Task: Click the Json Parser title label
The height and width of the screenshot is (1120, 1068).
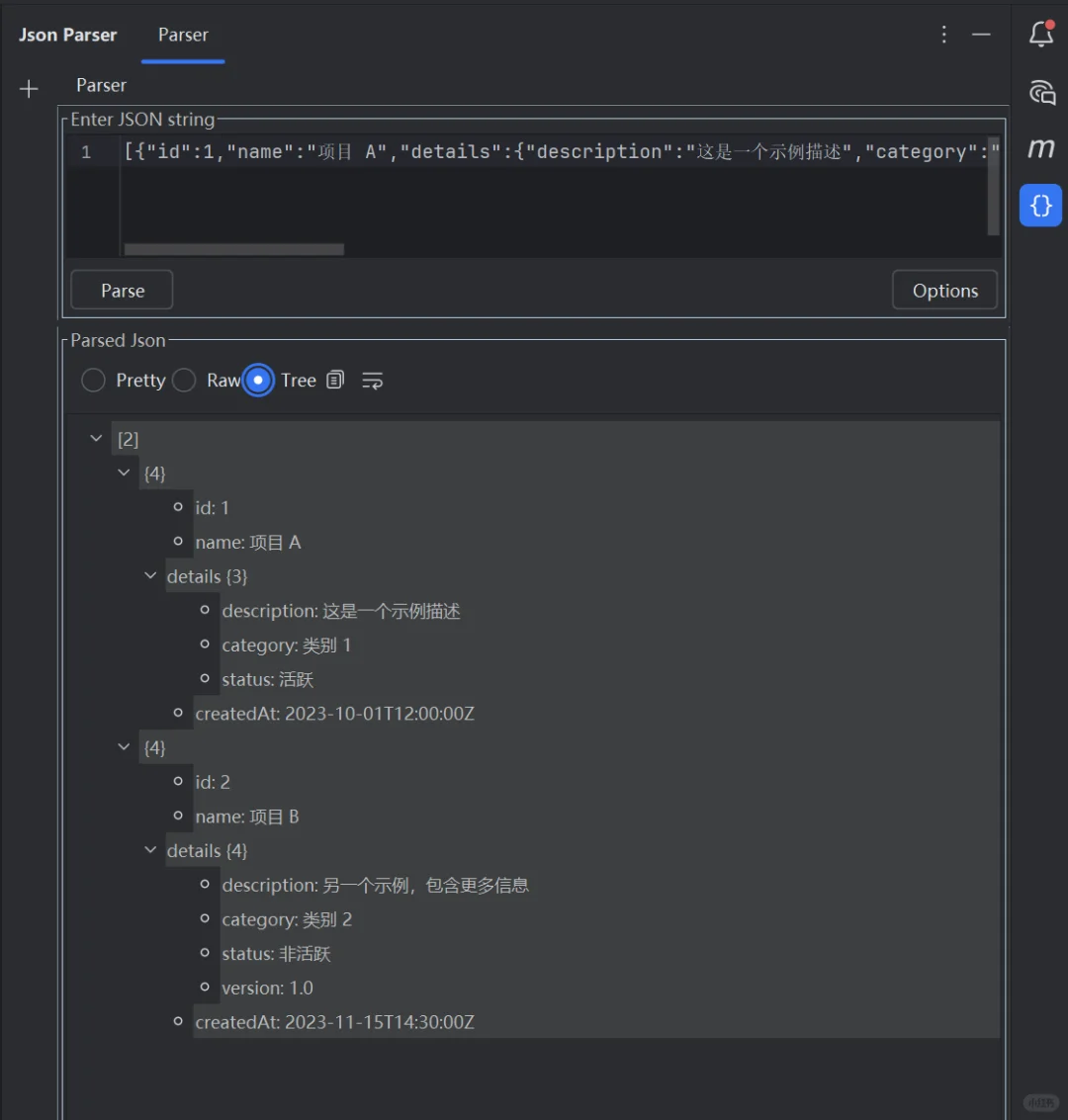Action: (66, 34)
